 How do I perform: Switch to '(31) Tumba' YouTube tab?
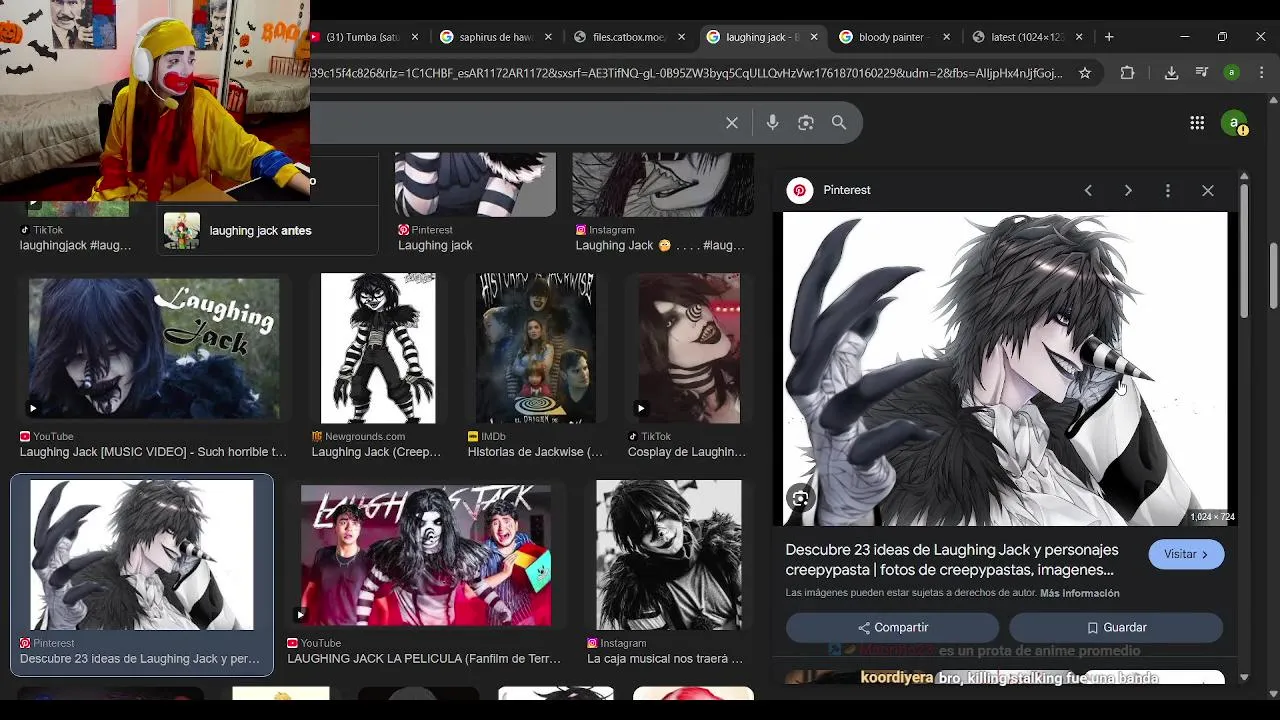(x=362, y=37)
